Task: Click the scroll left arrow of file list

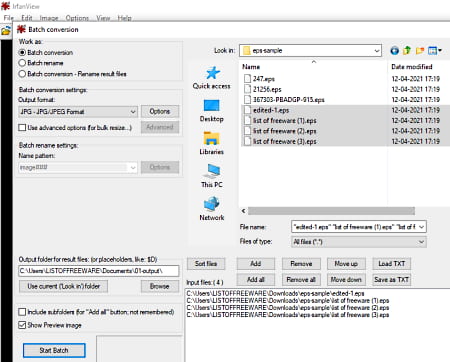Action: tap(244, 211)
